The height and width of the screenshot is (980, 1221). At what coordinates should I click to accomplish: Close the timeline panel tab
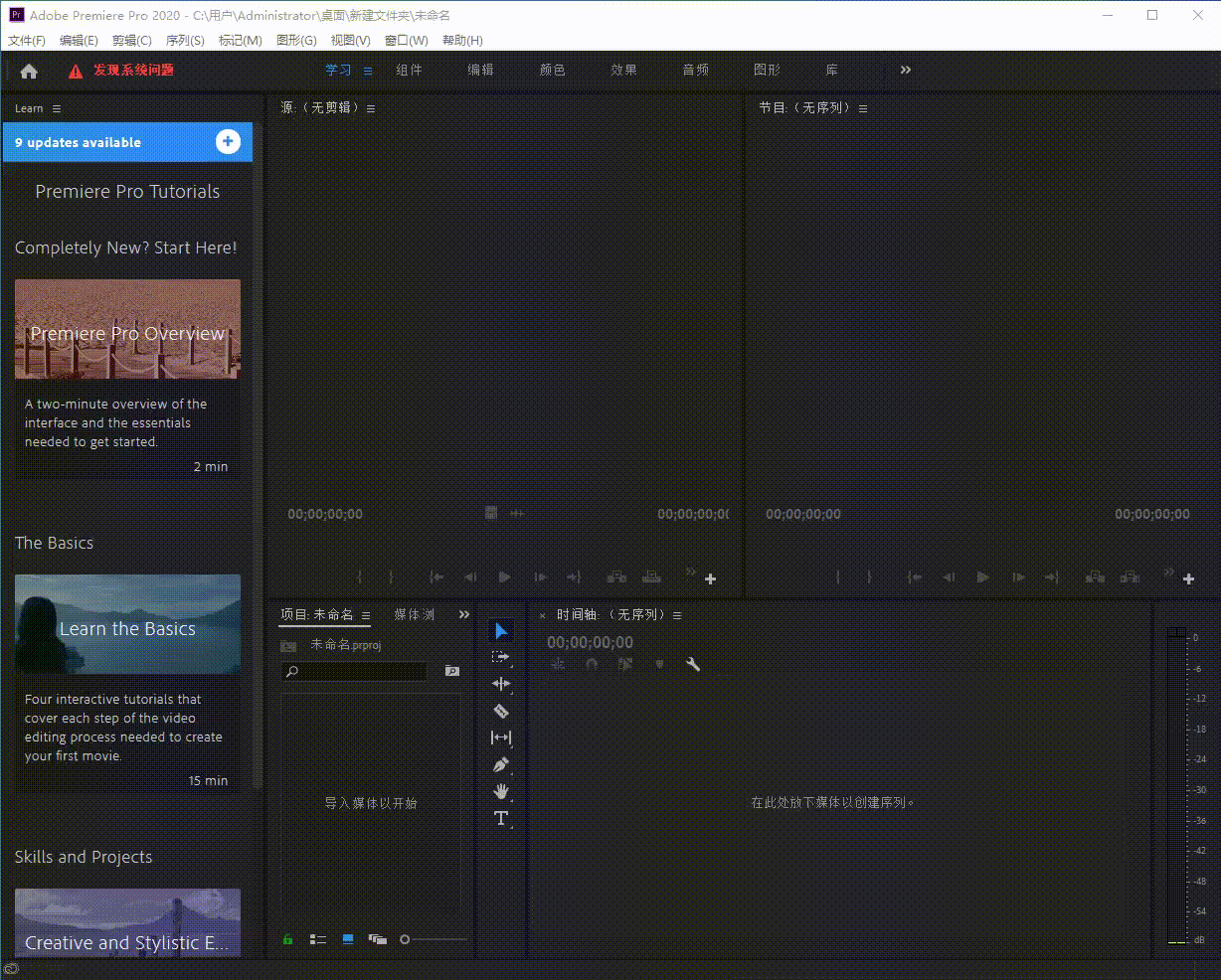click(x=542, y=615)
